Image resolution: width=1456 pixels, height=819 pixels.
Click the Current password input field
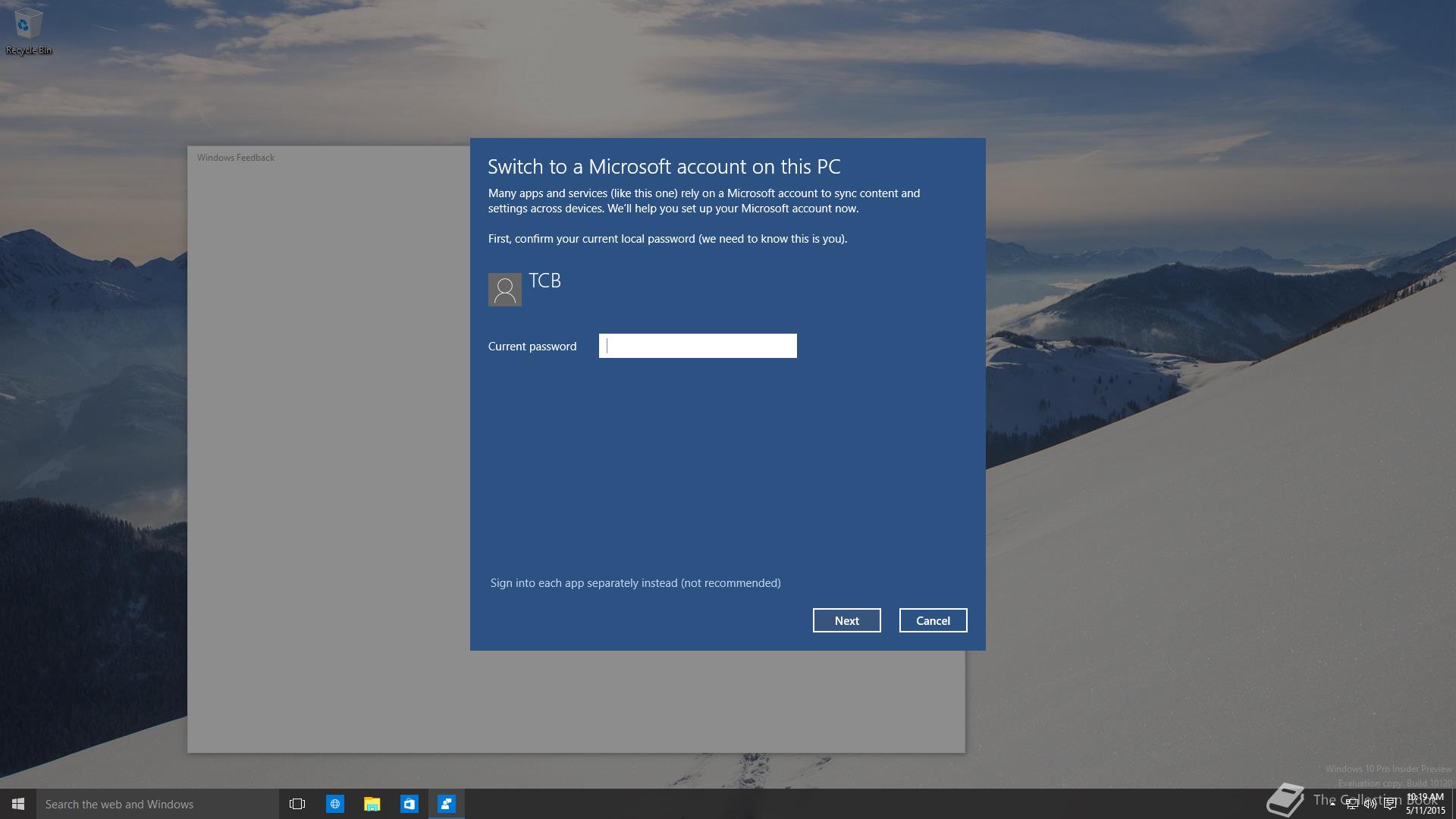tap(698, 346)
